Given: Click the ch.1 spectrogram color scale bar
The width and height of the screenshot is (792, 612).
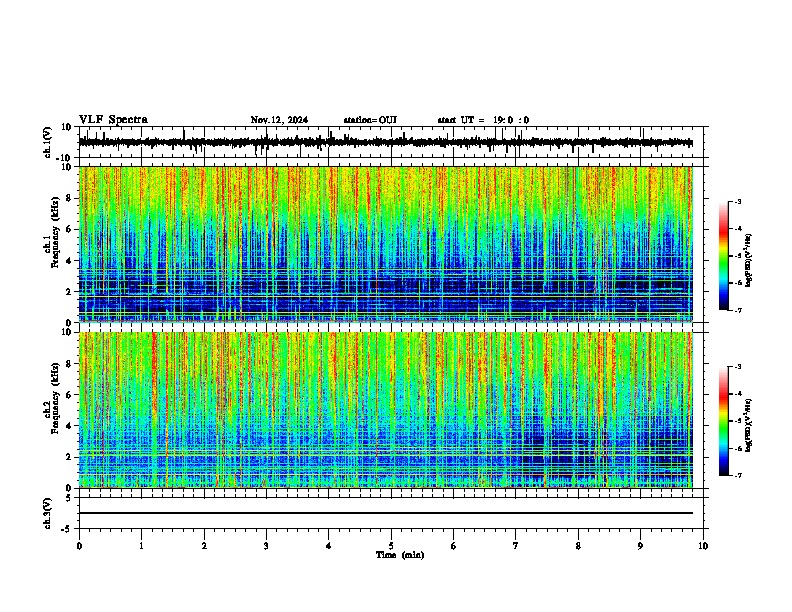Looking at the screenshot, I should pyautogui.click(x=724, y=256).
